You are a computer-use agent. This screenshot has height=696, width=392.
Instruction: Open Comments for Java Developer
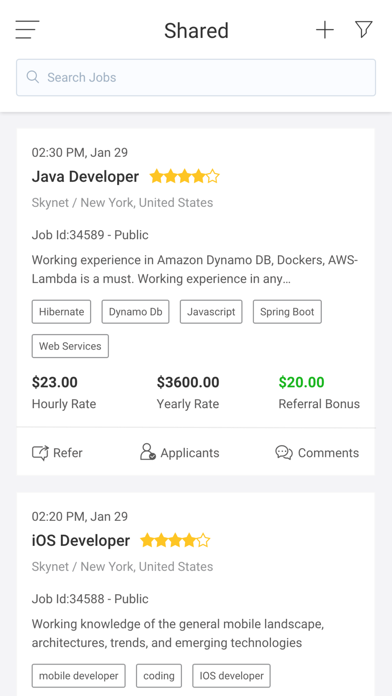pyautogui.click(x=317, y=453)
